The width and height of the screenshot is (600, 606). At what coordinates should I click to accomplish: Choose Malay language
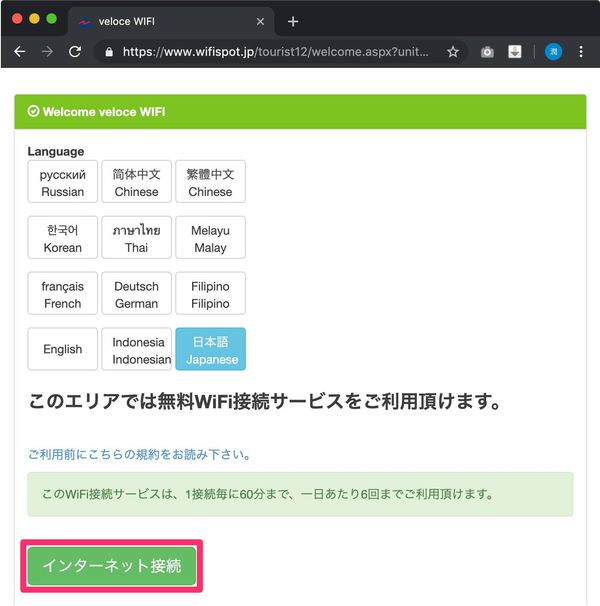pos(210,237)
